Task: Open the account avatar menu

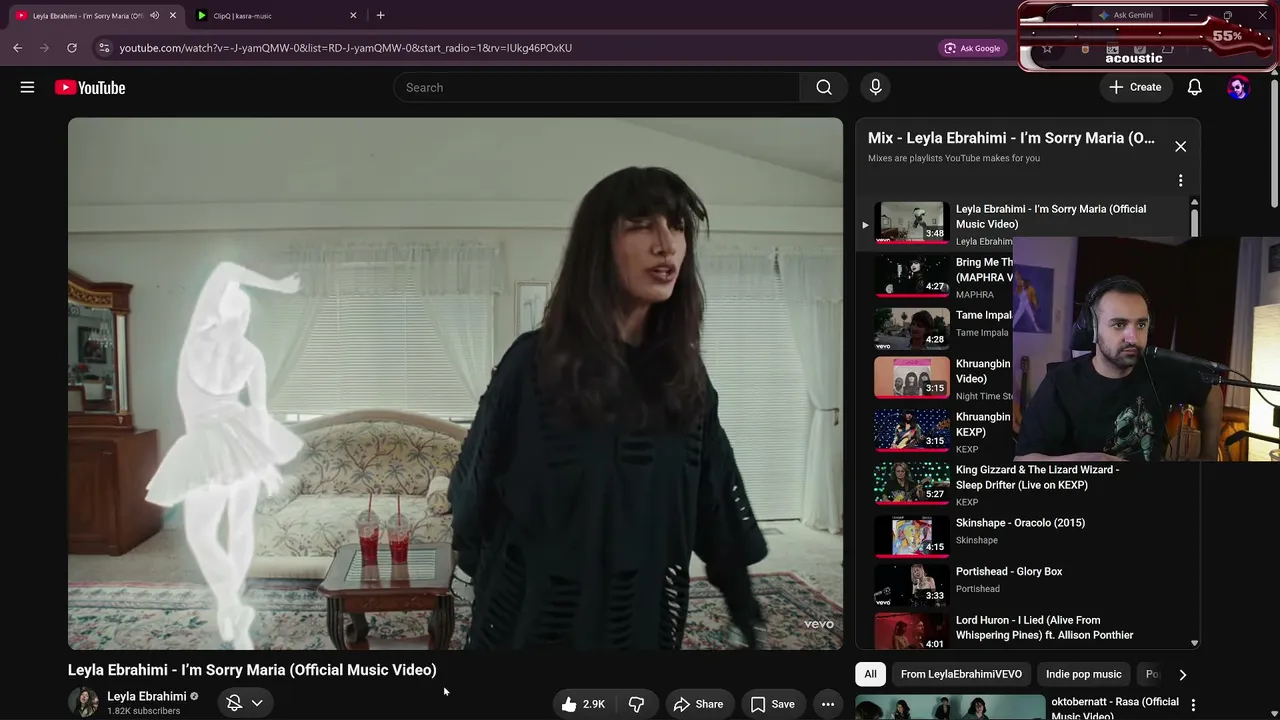Action: (1238, 87)
